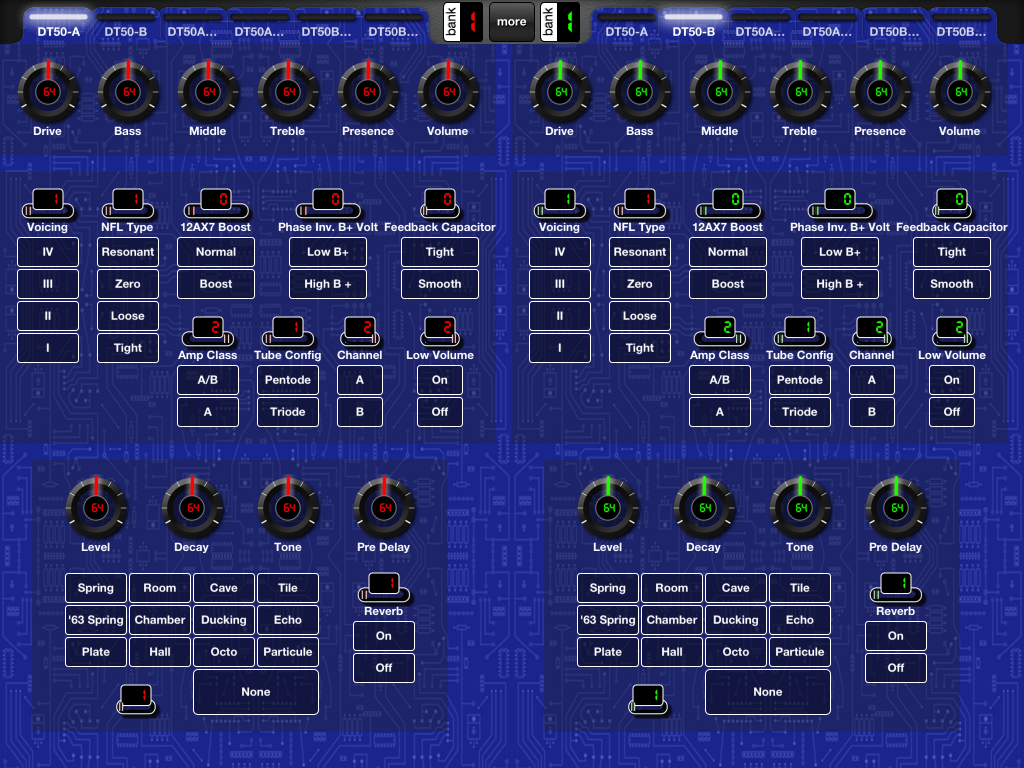The height and width of the screenshot is (768, 1024).
Task: Adjust the red Middle knob
Action: [x=208, y=92]
